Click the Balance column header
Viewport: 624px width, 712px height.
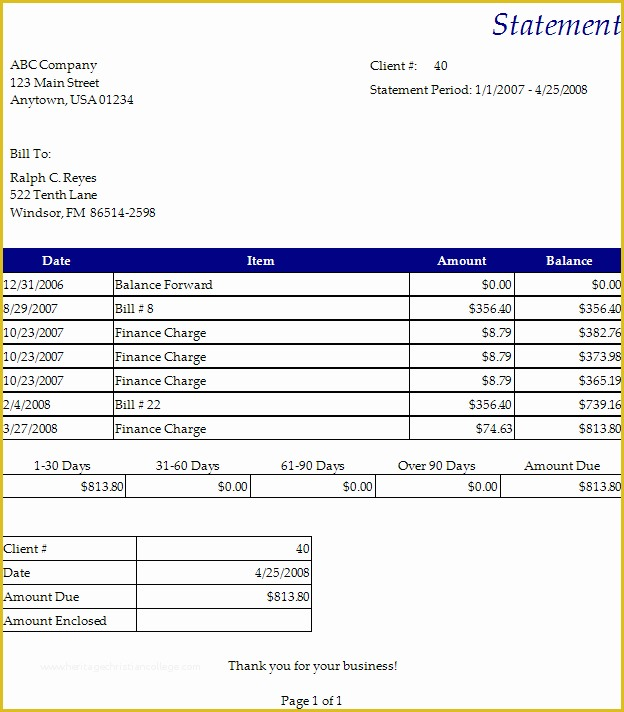tap(569, 261)
